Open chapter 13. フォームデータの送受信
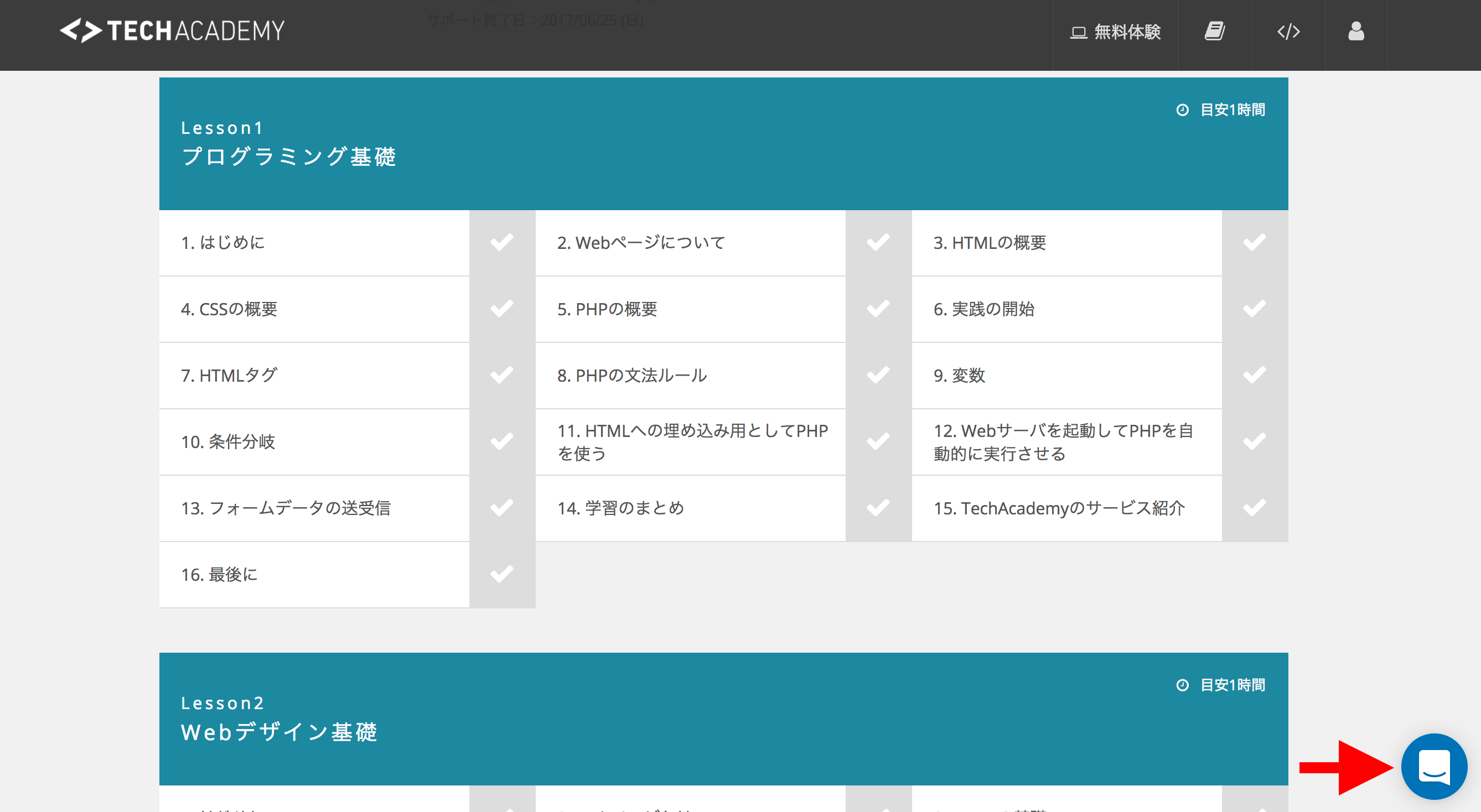 tap(286, 508)
